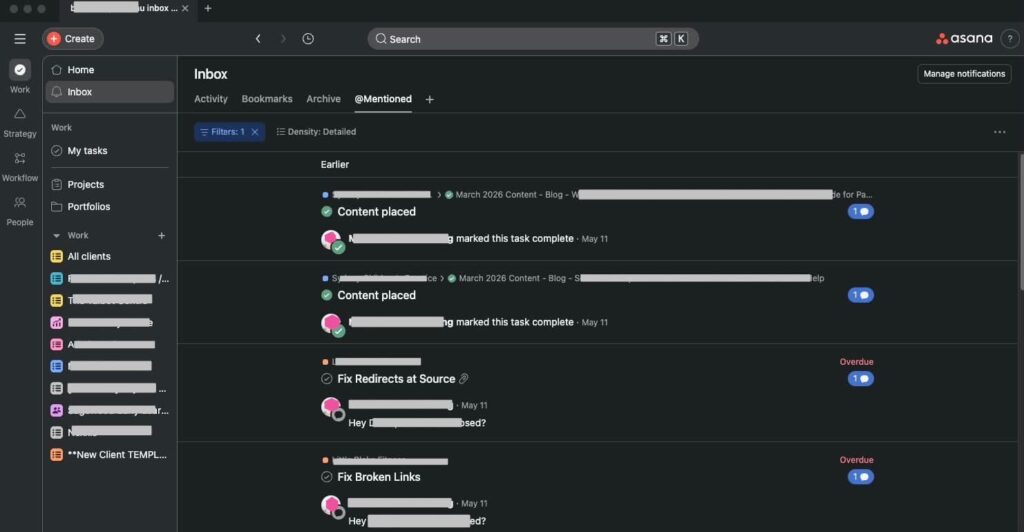Open Strategy in the left rail
Image resolution: width=1024 pixels, height=532 pixels.
point(20,123)
